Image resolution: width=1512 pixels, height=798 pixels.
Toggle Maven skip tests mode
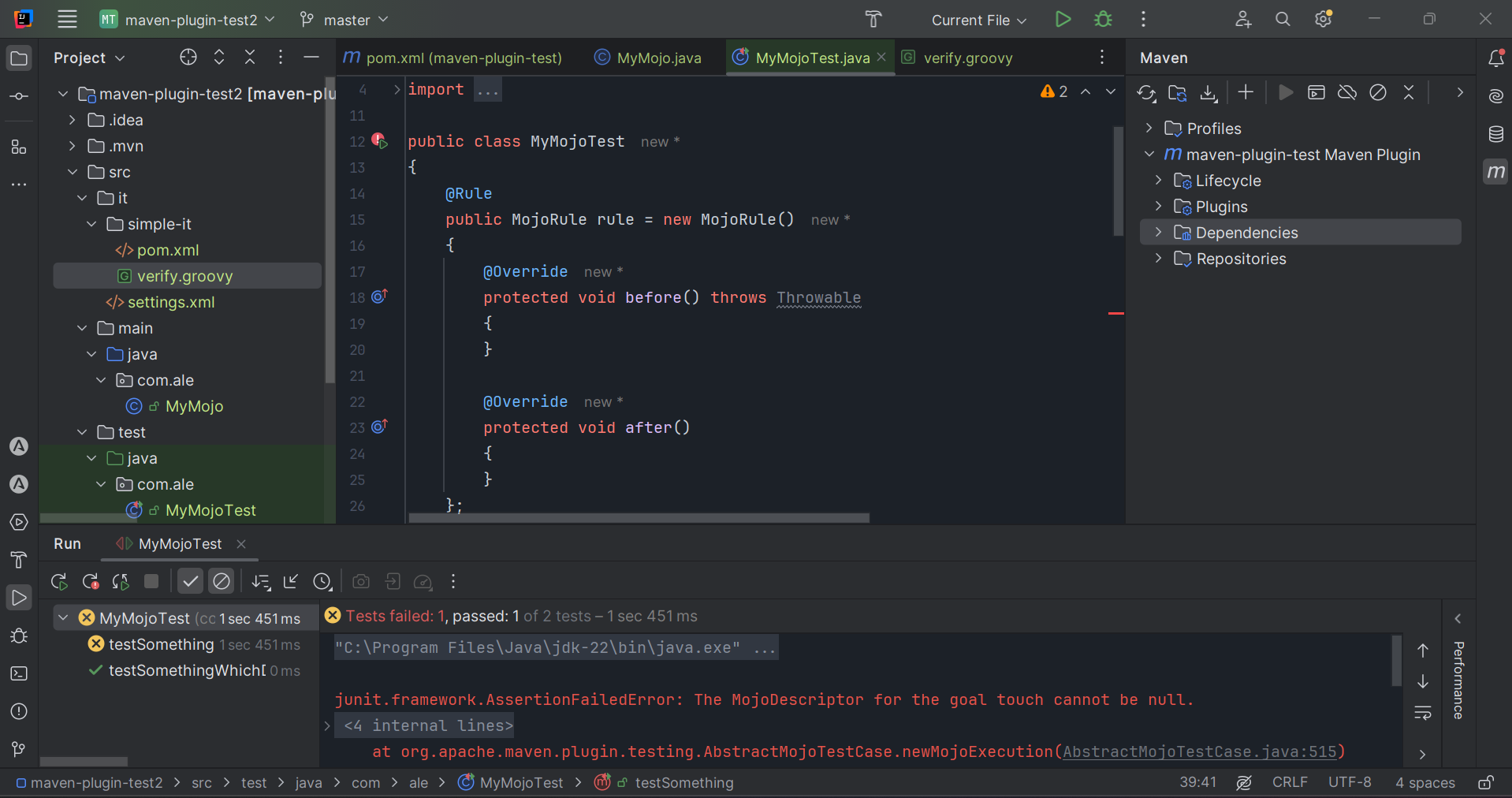point(1378,93)
